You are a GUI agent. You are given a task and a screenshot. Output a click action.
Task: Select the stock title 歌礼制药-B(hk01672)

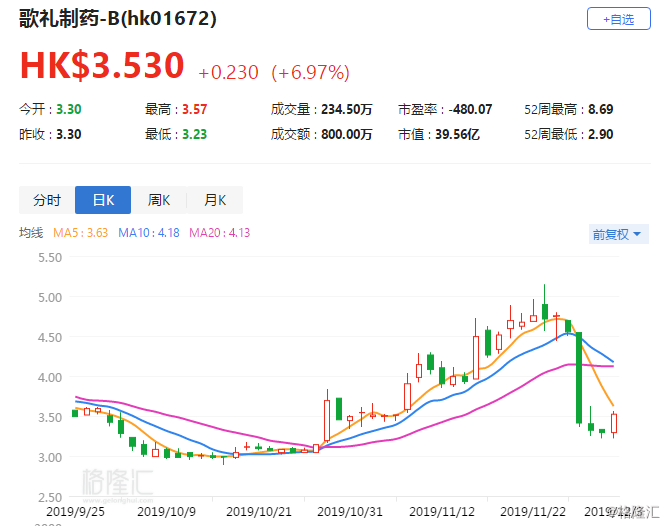[x=118, y=19]
